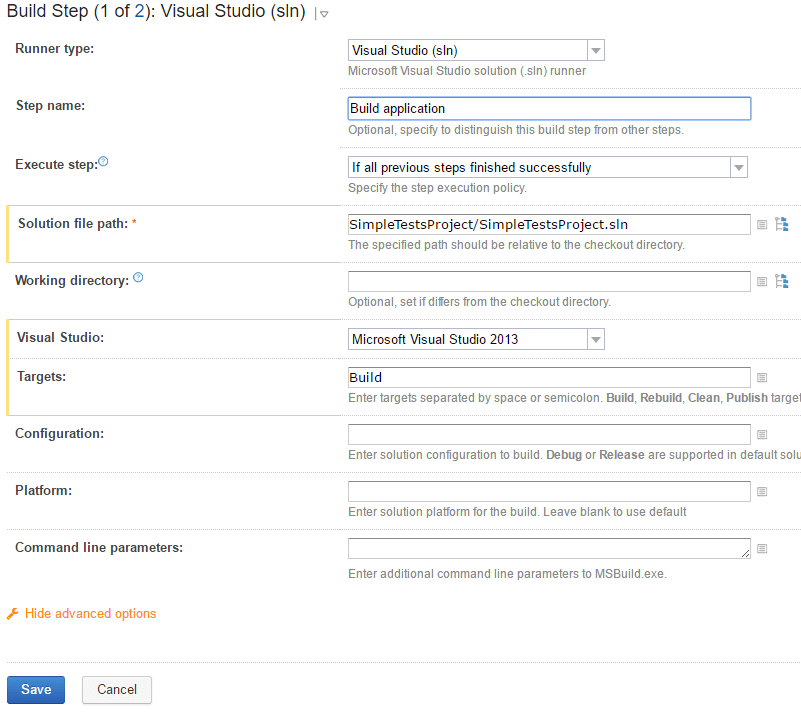The image size is (801, 718).
Task: Expand build step title dropdown arrow
Action: click(324, 14)
